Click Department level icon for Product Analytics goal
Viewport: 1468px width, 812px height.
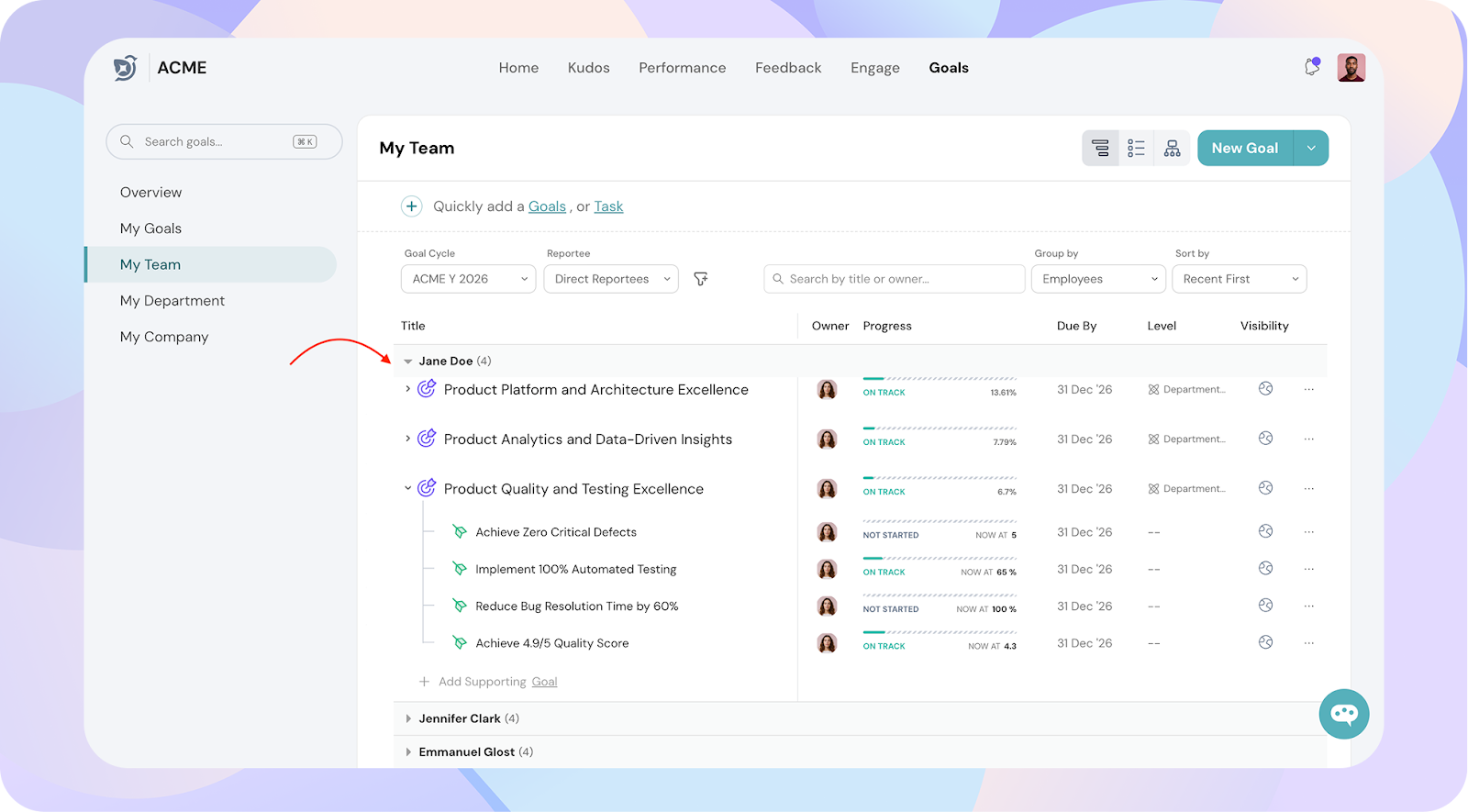click(x=1153, y=439)
